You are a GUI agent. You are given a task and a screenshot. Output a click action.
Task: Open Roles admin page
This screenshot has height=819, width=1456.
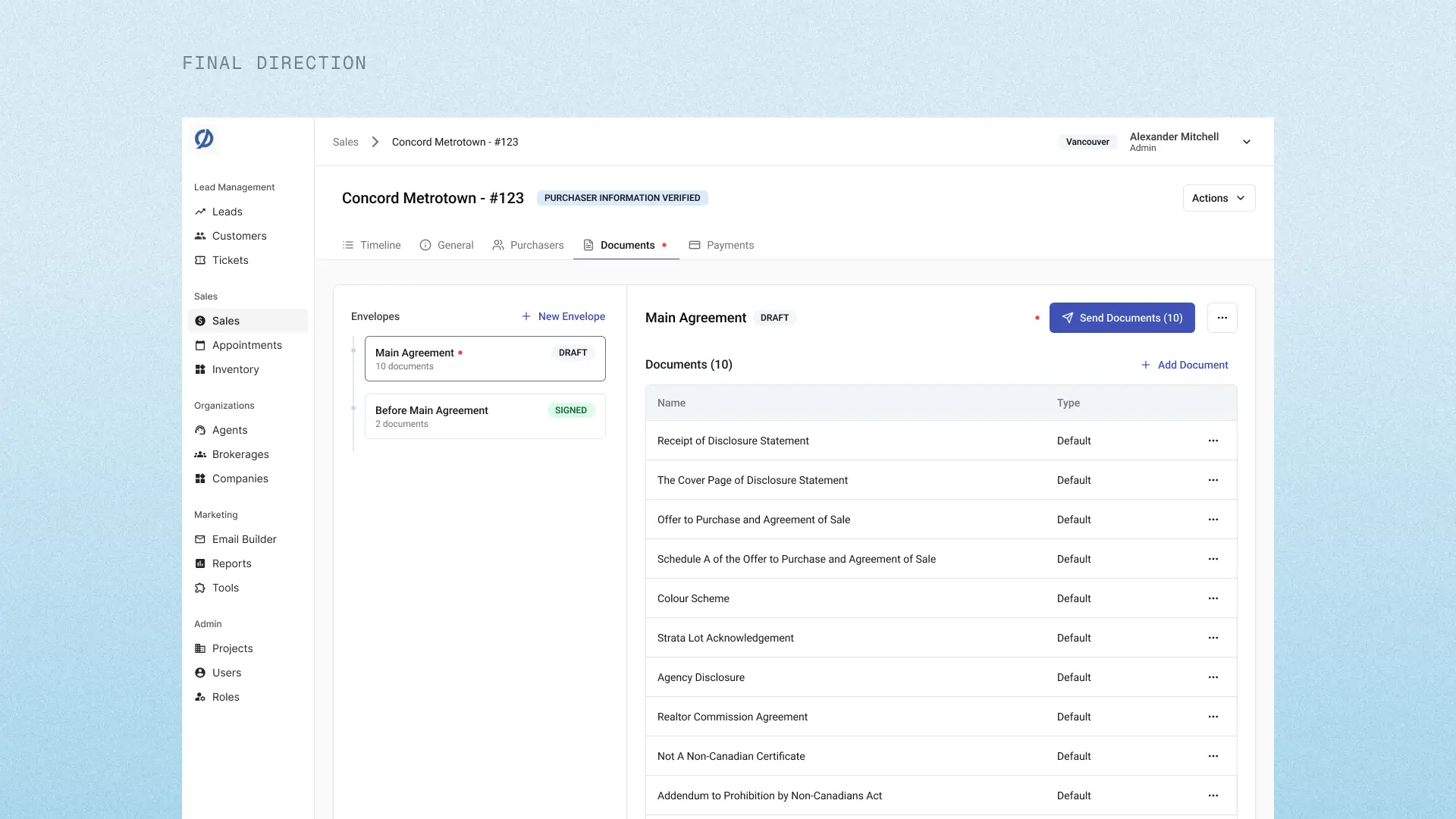[x=225, y=697]
